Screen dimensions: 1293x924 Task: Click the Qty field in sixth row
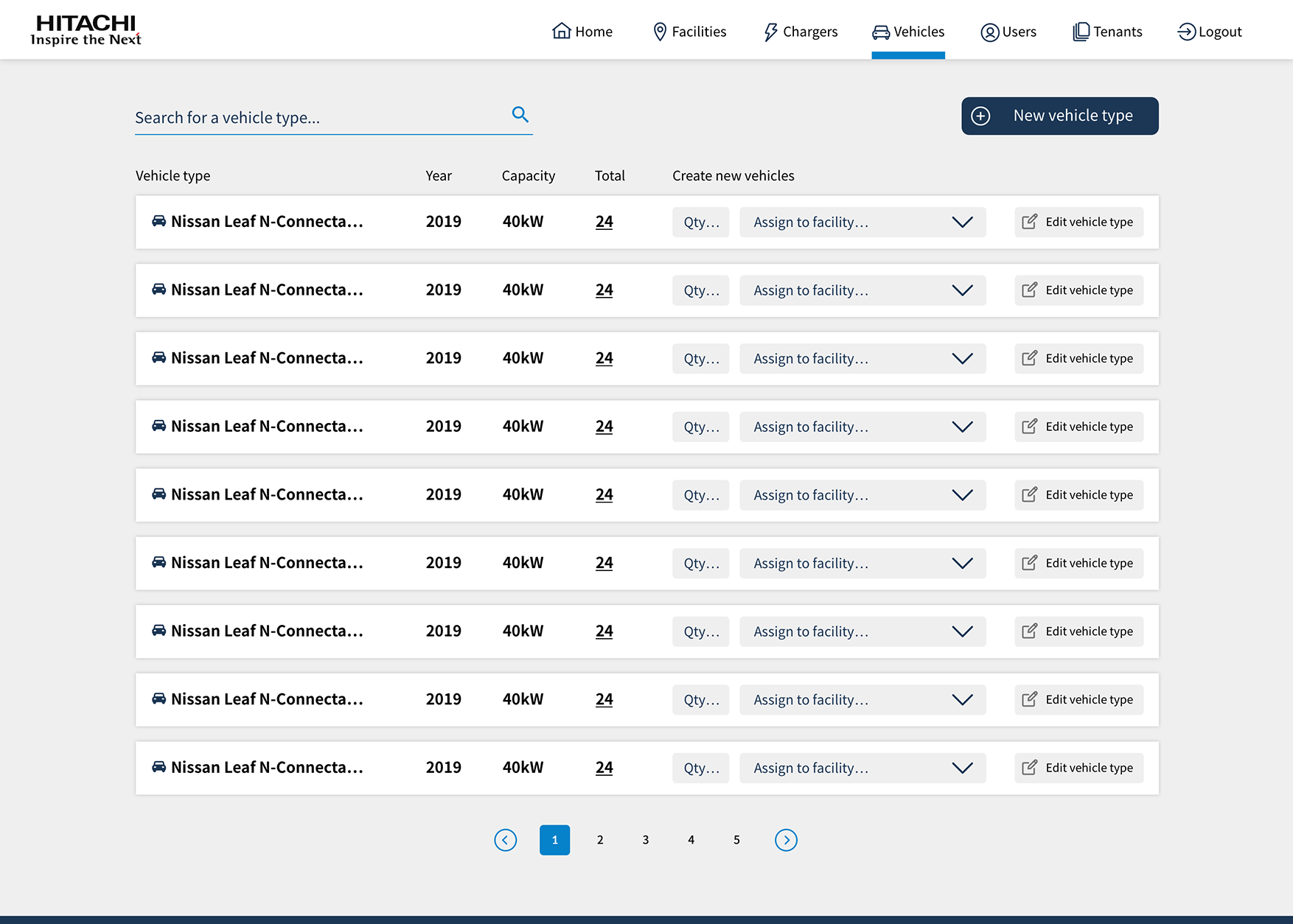(700, 563)
